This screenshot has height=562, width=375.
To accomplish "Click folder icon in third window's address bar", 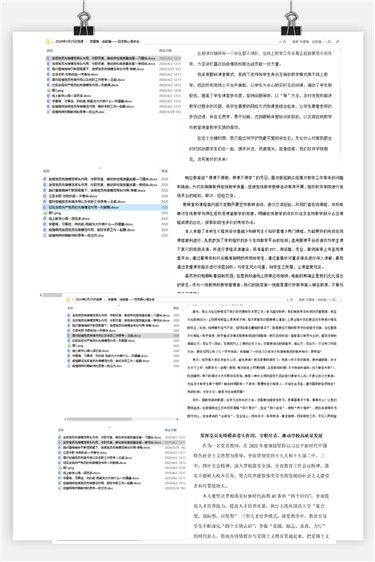I will (x=68, y=299).
